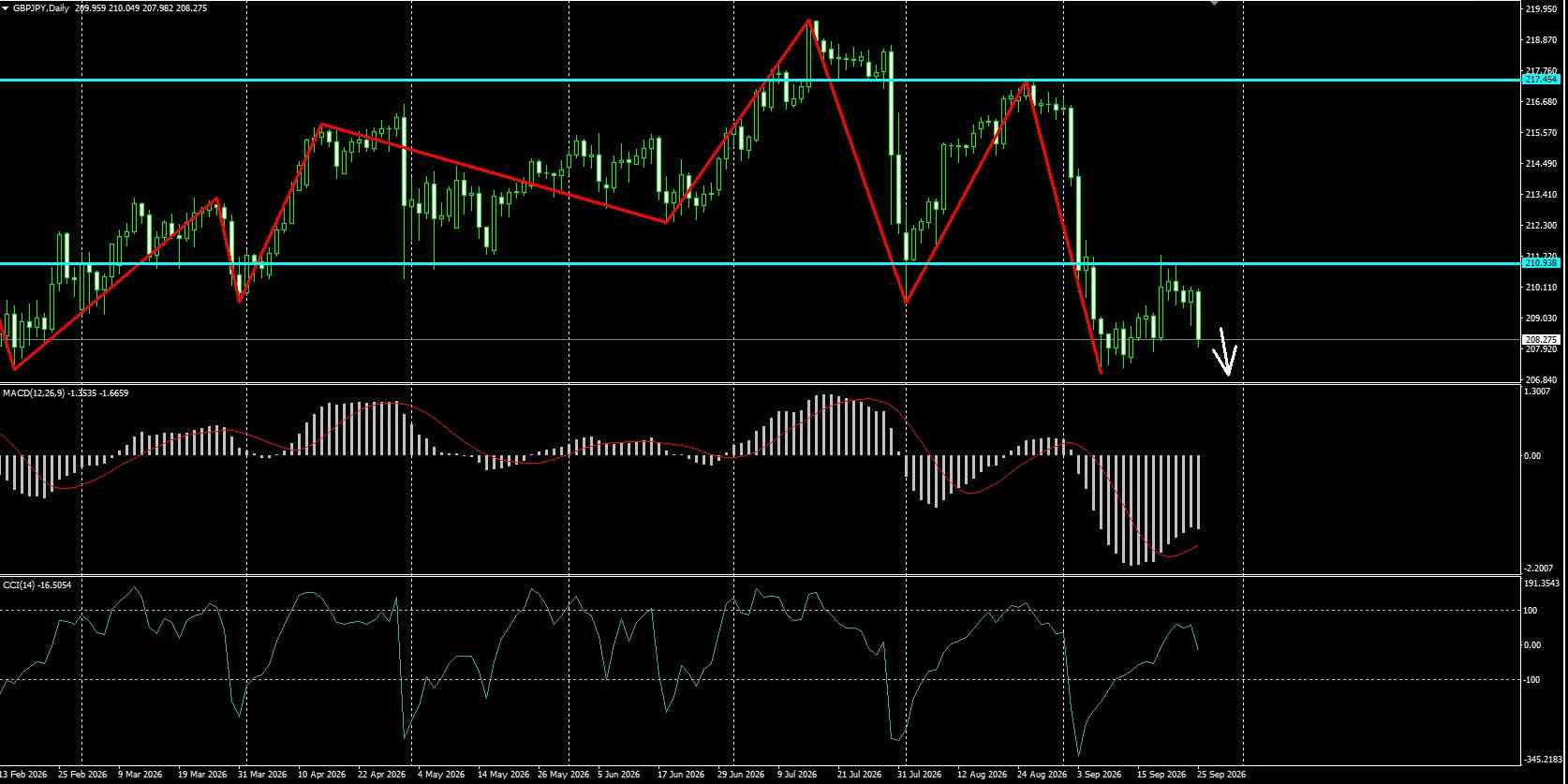Click the 218.870 price axis label

click(1541, 40)
